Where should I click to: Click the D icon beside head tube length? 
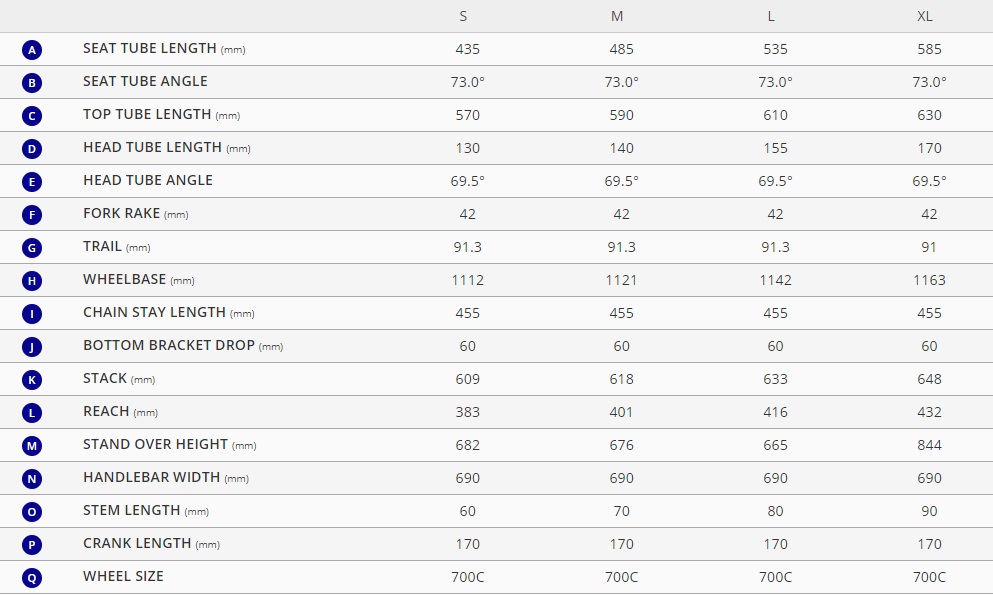coord(32,149)
